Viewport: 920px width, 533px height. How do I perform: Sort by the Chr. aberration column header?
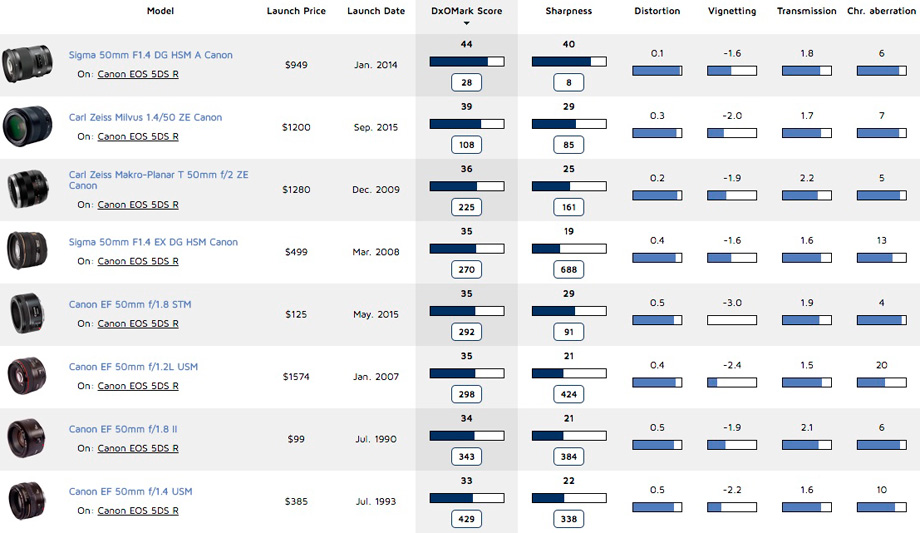point(881,11)
